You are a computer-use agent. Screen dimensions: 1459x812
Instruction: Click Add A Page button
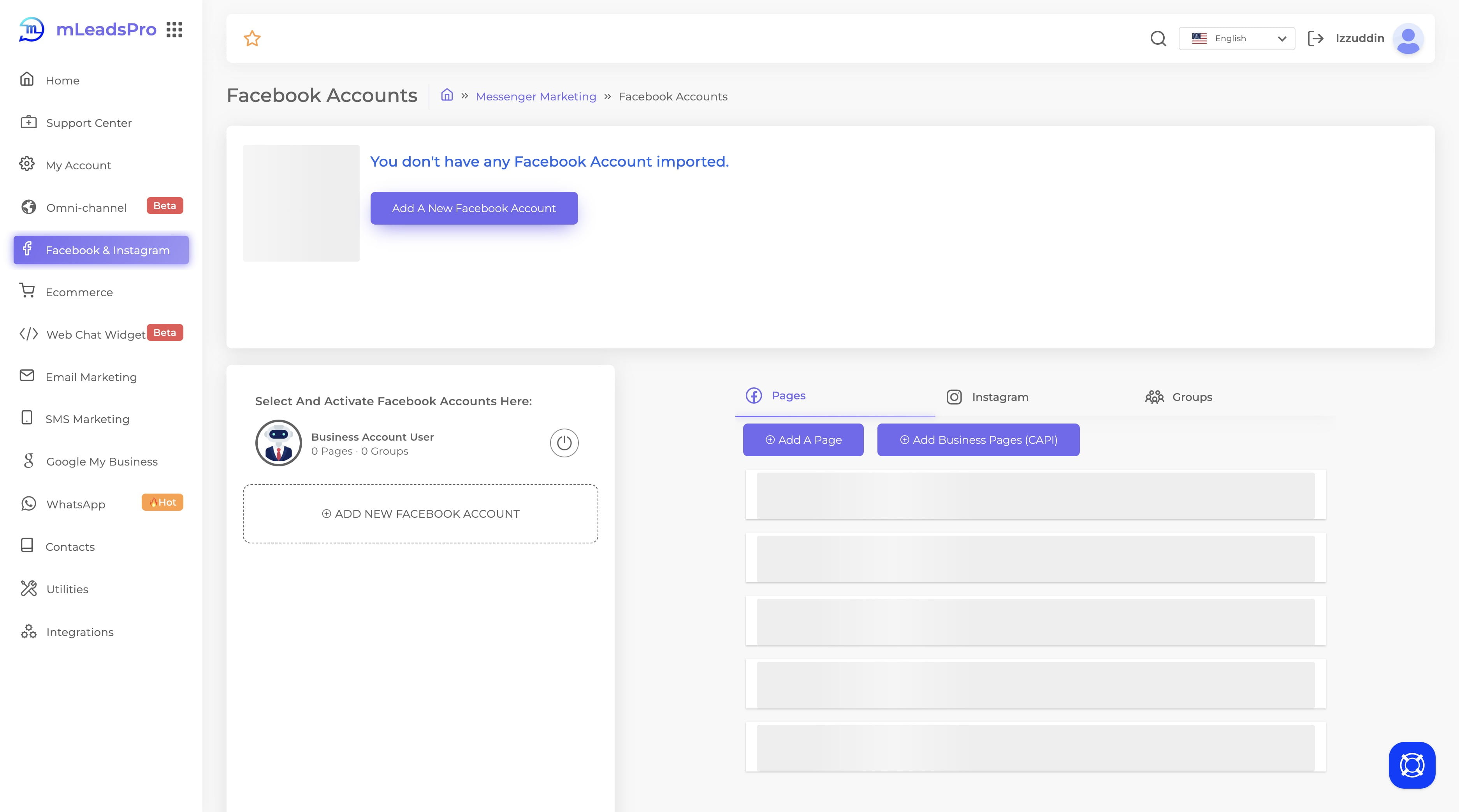tap(803, 440)
